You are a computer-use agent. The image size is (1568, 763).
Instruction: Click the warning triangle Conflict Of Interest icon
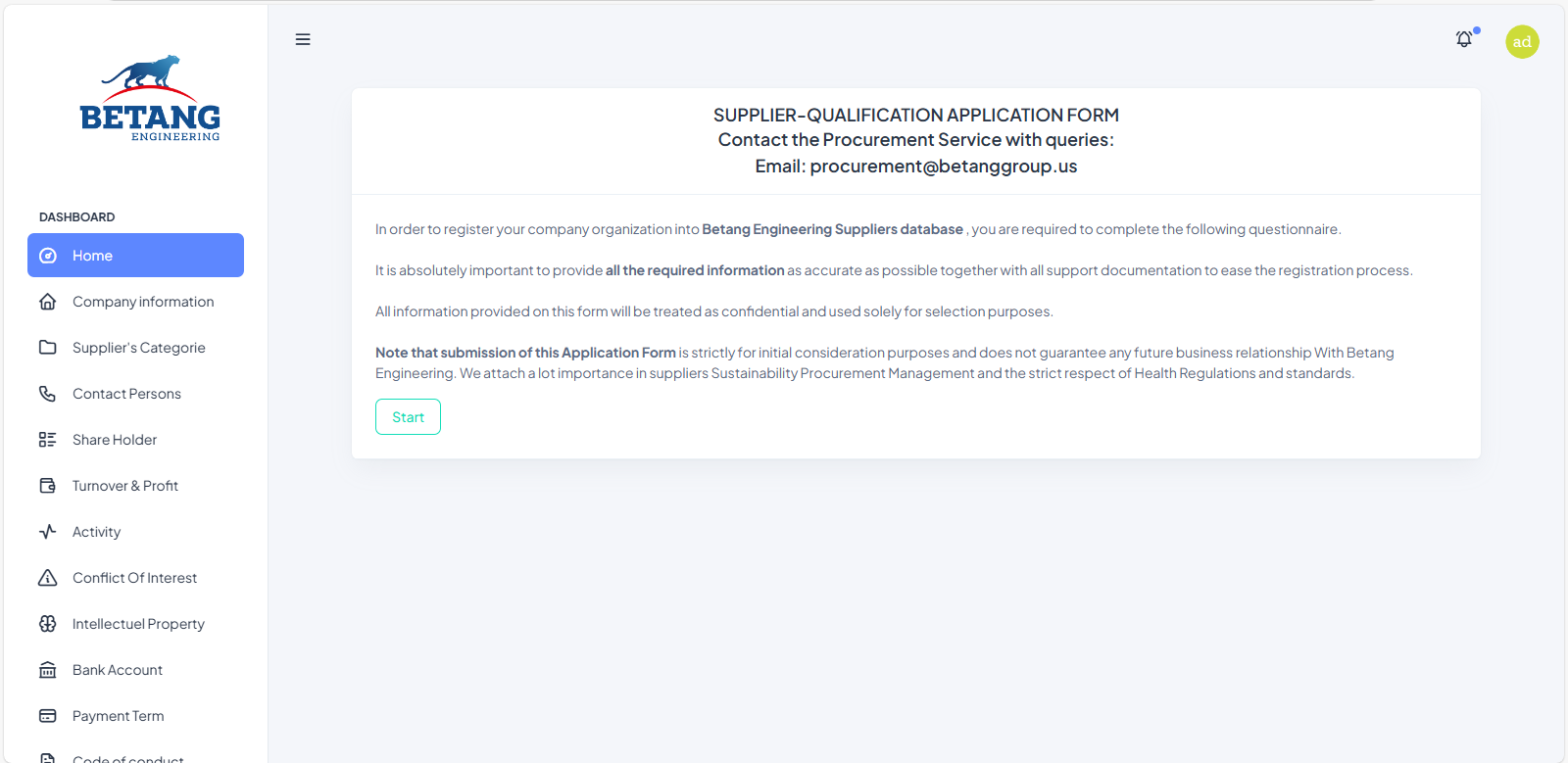pyautogui.click(x=47, y=578)
